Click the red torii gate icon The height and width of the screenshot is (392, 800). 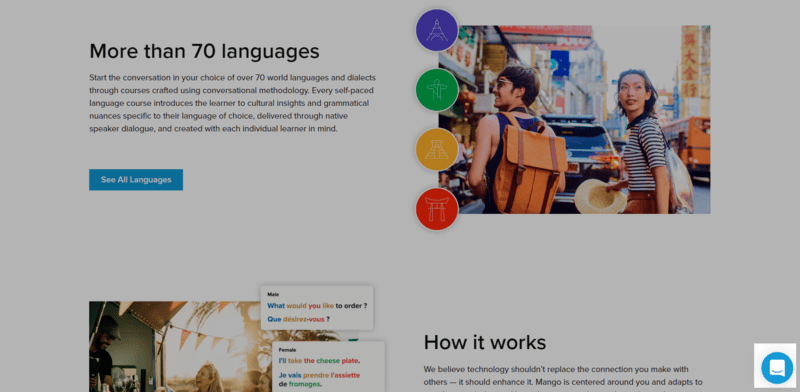437,209
